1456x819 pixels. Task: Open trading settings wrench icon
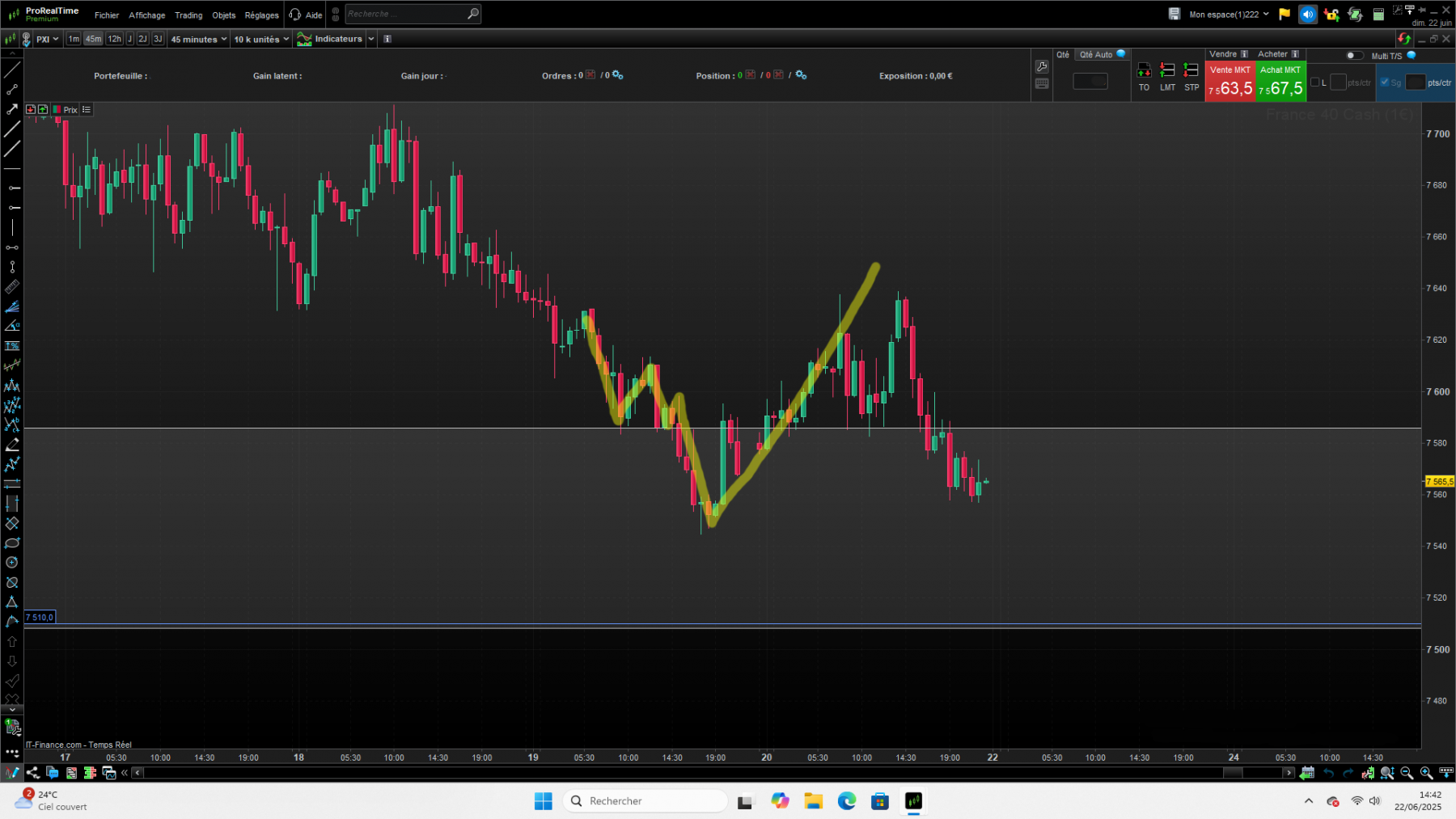pyautogui.click(x=1042, y=66)
